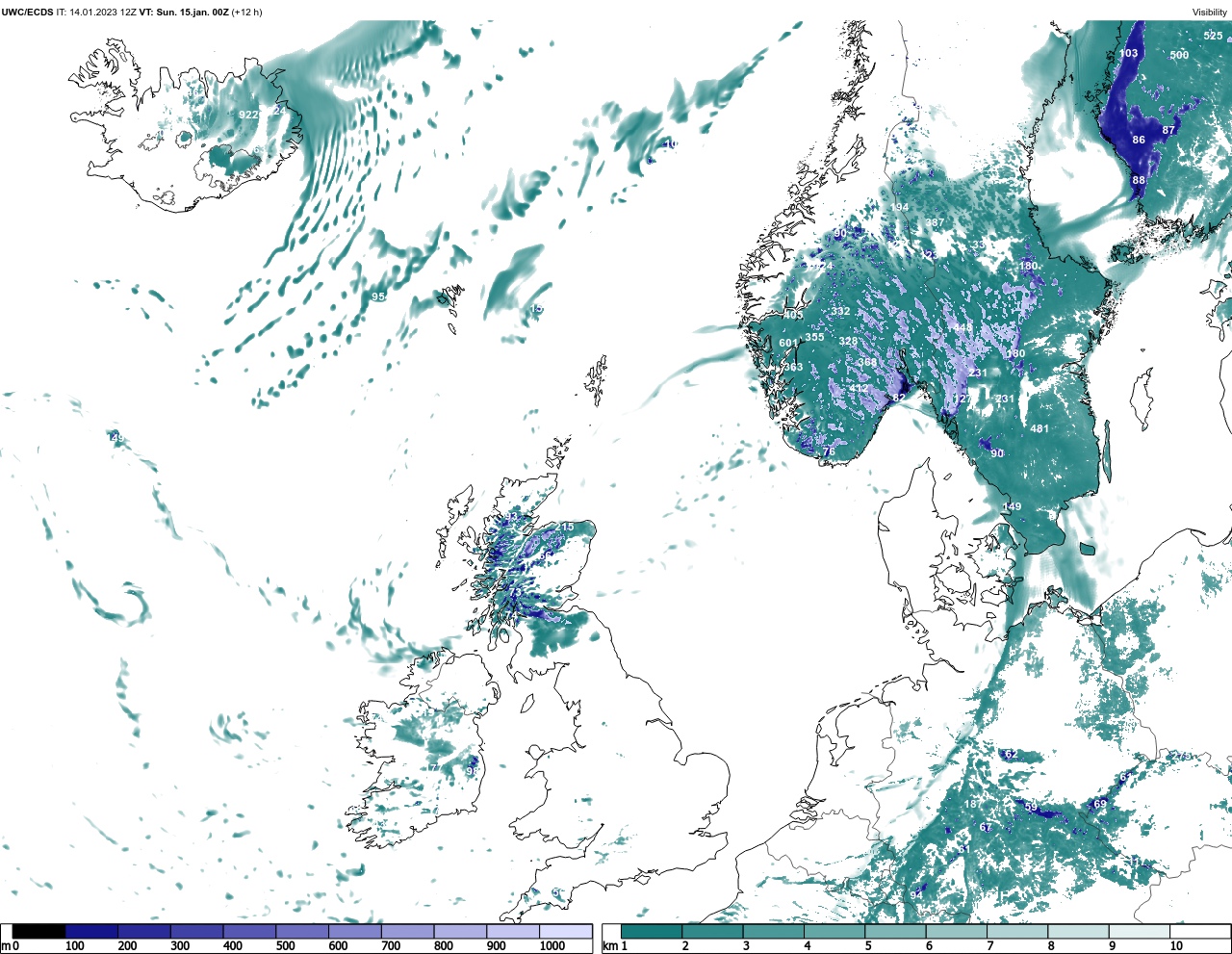
Task: Click the 'Visibility' title label
Action: (1210, 12)
